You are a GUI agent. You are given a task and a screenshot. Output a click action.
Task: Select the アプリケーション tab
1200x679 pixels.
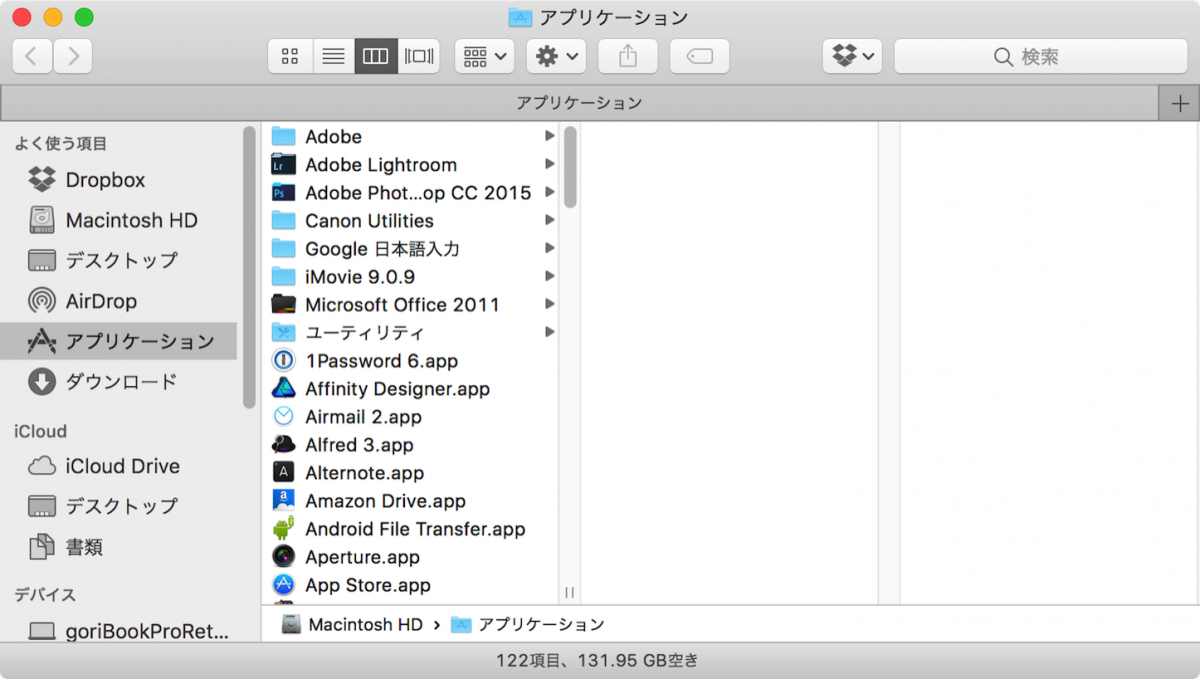(579, 103)
